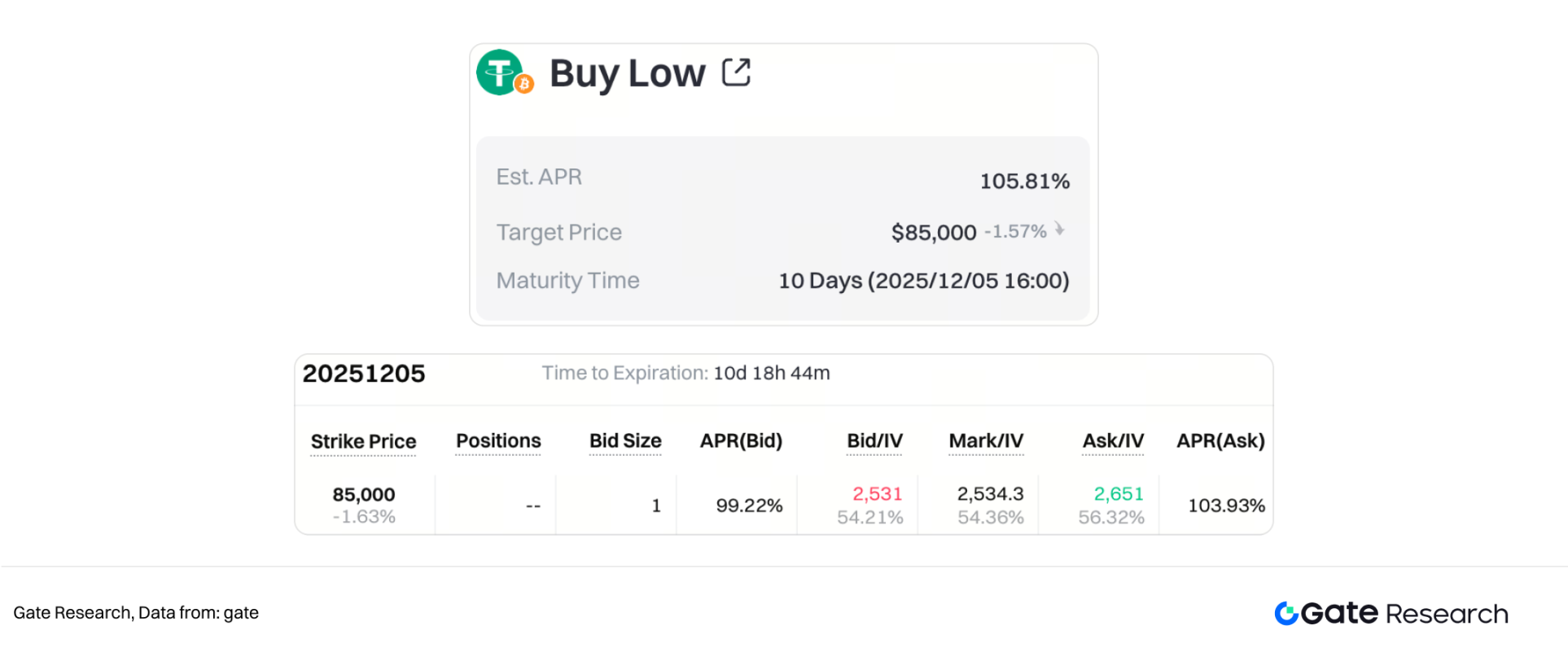The height and width of the screenshot is (661, 1568).
Task: Click the Mark/IV column header
Action: pos(986,440)
